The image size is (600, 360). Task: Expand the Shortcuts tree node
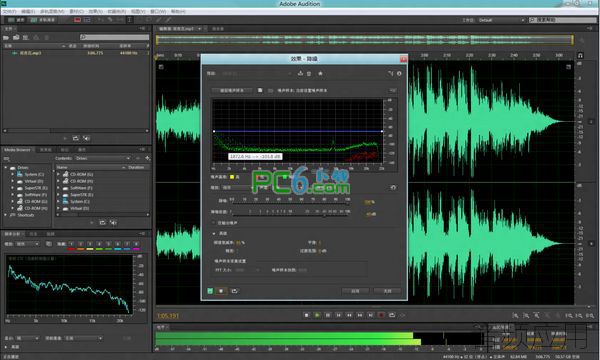(x=6, y=215)
